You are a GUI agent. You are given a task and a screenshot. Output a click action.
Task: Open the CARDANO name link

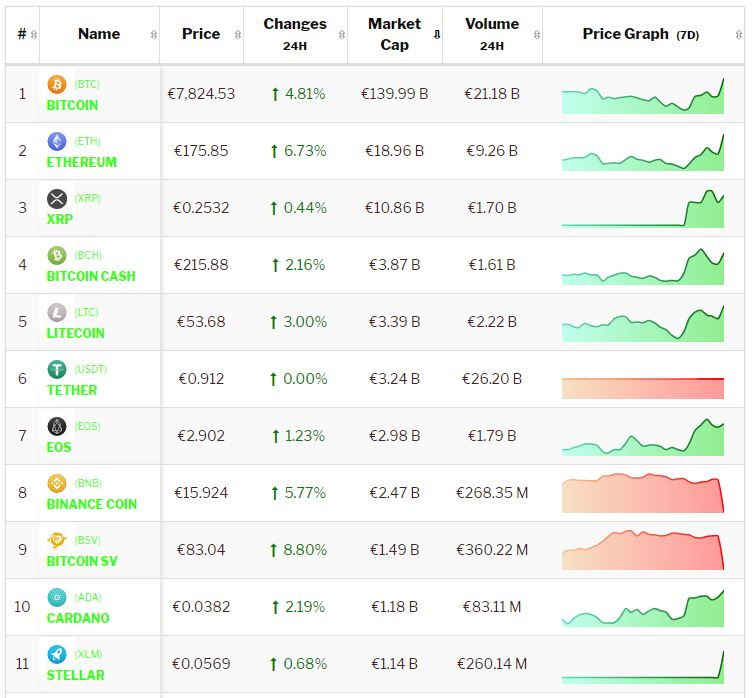tap(78, 618)
